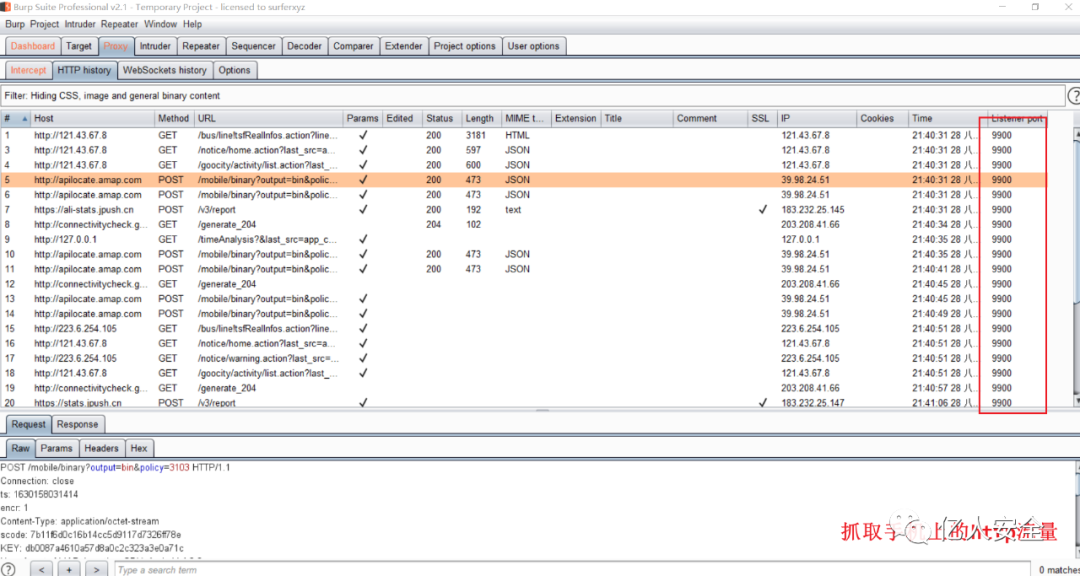The width and height of the screenshot is (1080, 576).
Task: Open the Project menu
Action: pos(45,24)
